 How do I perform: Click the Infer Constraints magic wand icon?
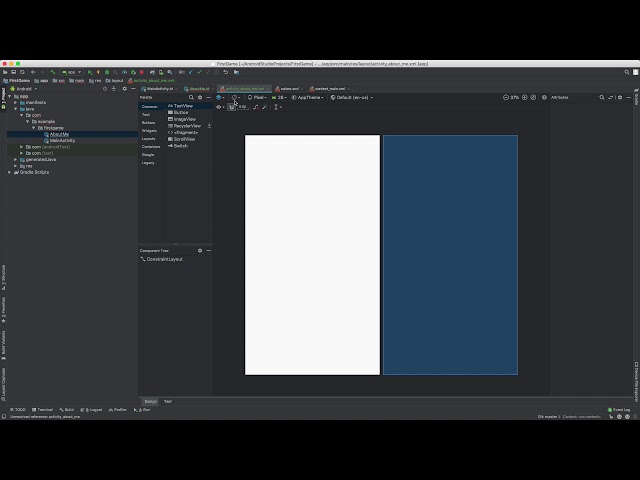(x=264, y=107)
